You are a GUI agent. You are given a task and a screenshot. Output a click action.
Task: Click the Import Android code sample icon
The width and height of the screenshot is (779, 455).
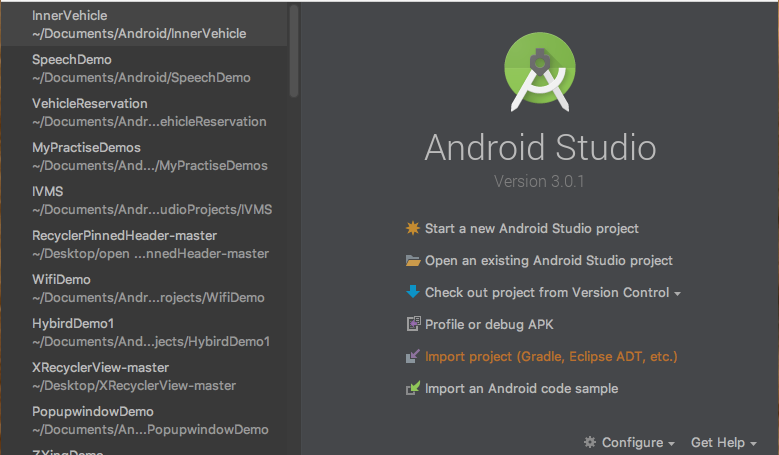click(412, 388)
